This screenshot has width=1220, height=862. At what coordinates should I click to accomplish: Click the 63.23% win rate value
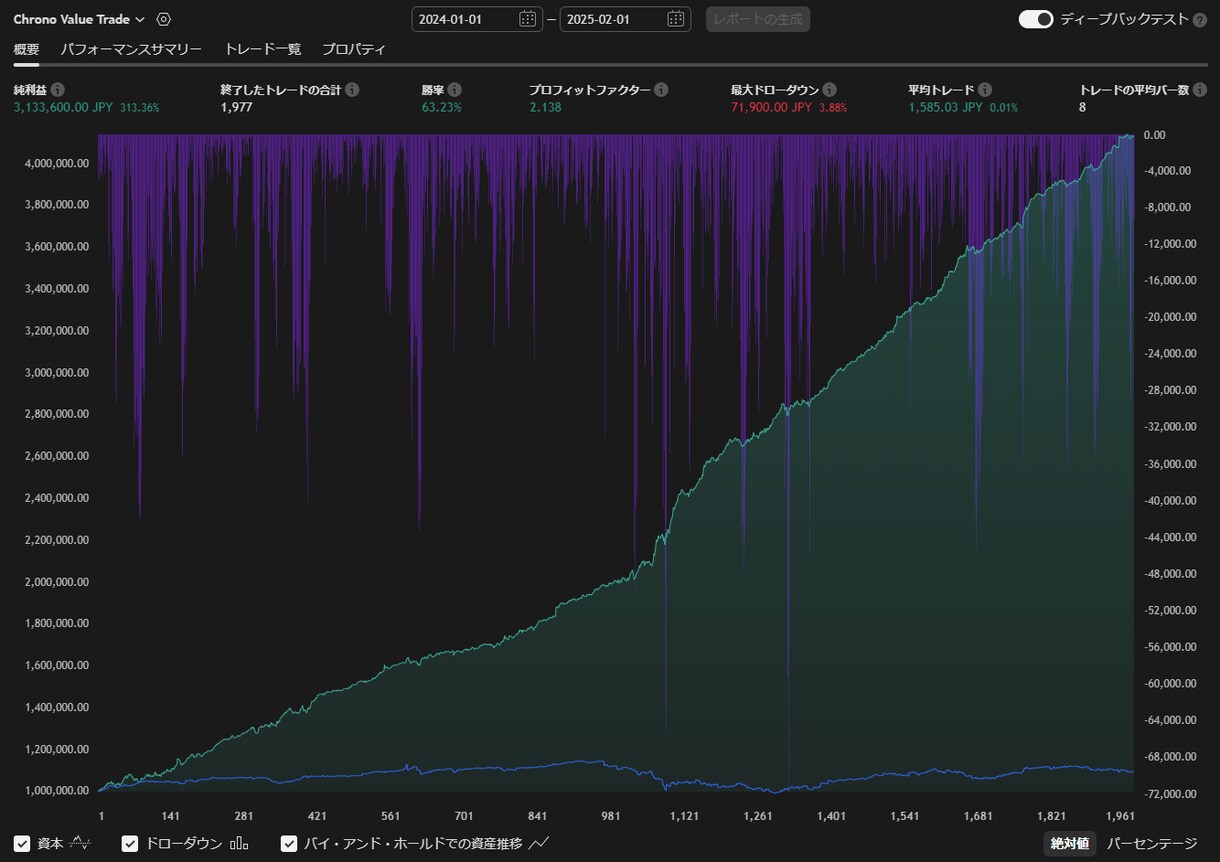point(442,107)
